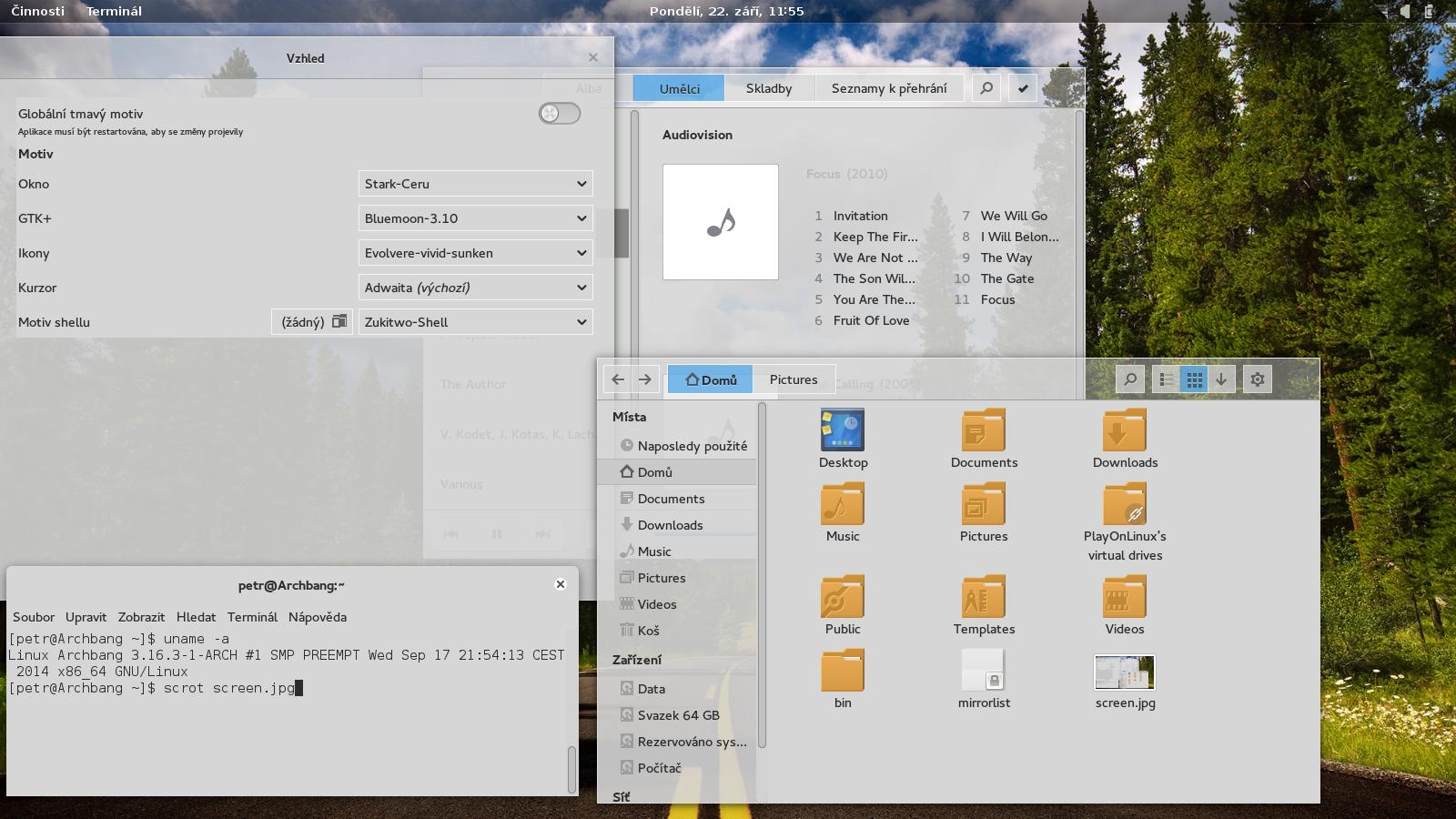Screen dimensions: 1456x819
Task: Click Files sidebar scrollbar
Action: pyautogui.click(x=762, y=575)
